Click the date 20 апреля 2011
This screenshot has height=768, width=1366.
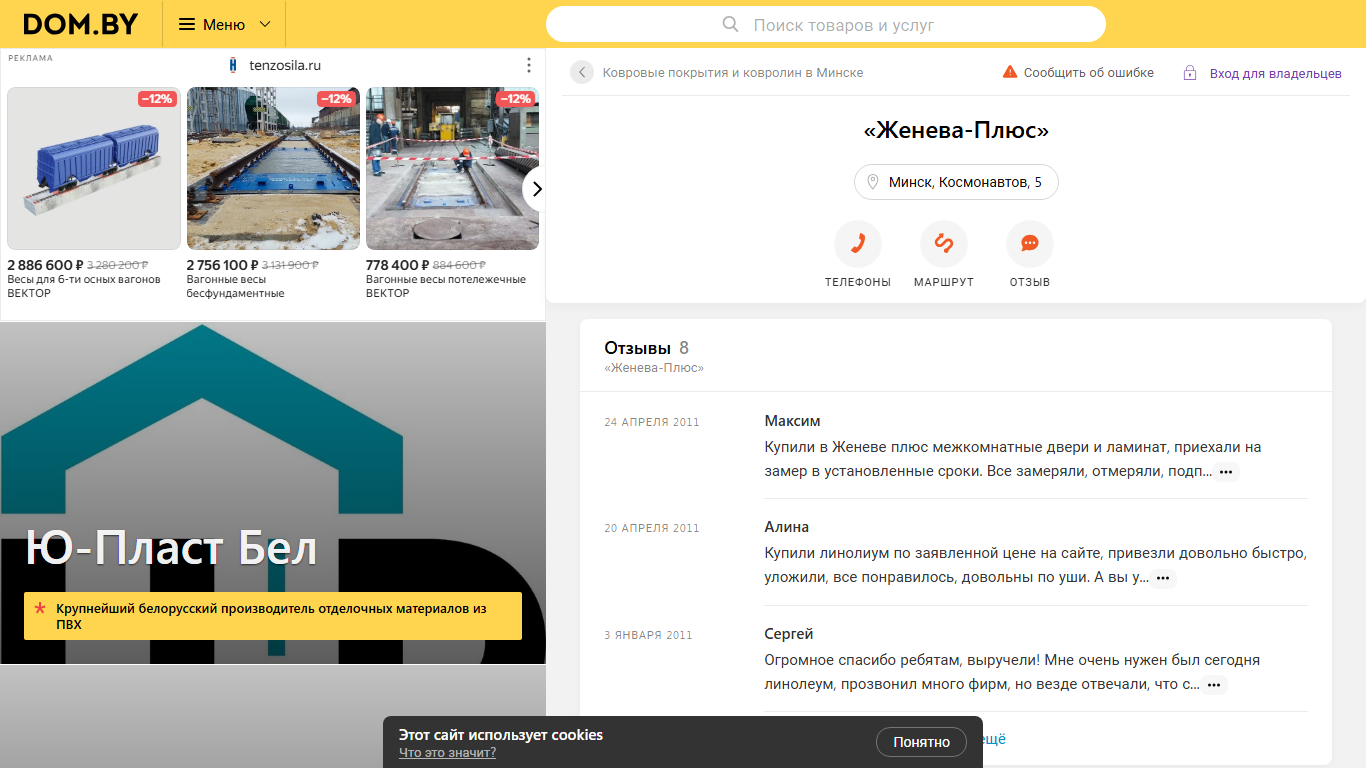652,528
